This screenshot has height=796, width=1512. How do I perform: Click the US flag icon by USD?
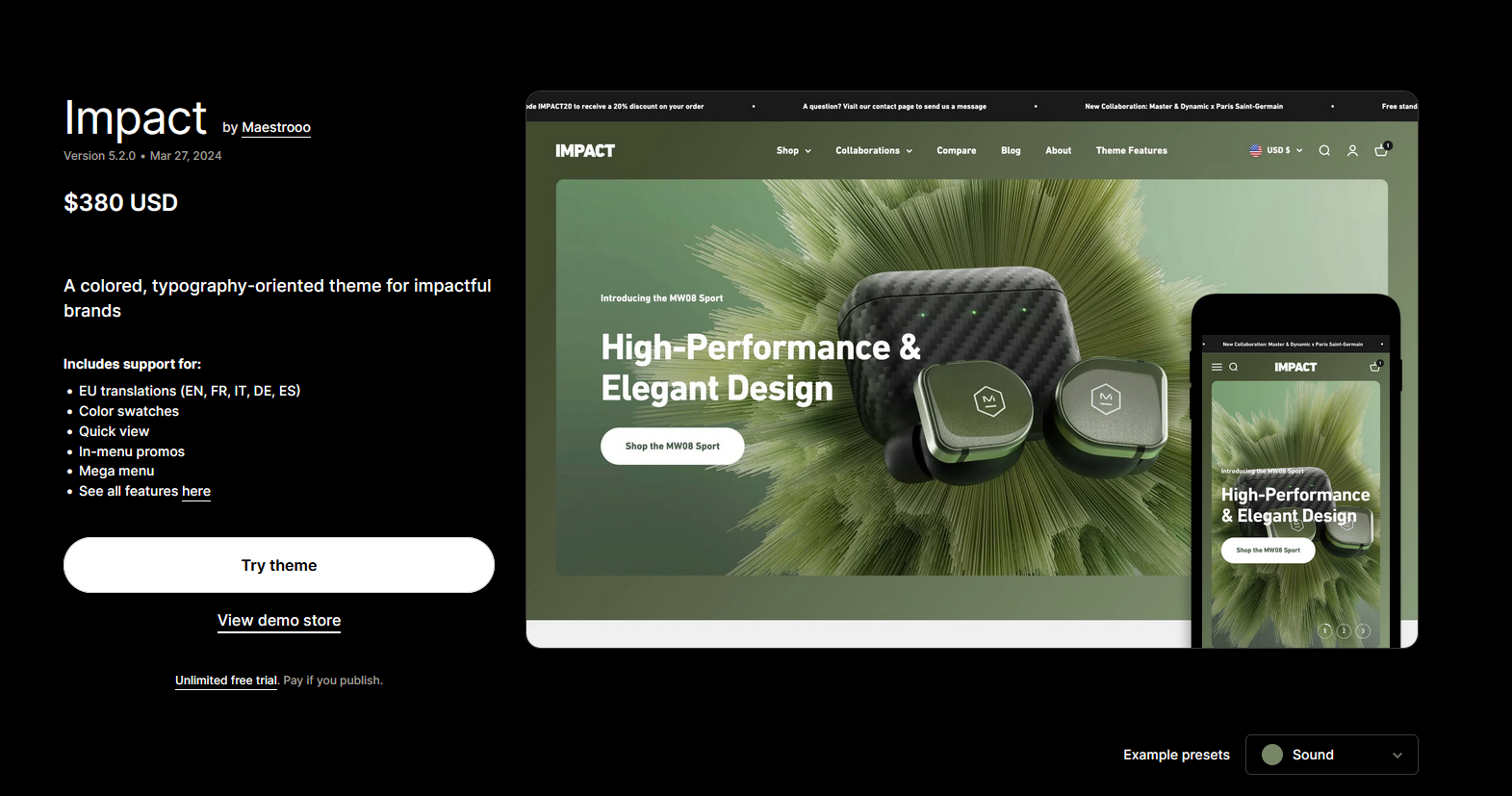point(1255,150)
